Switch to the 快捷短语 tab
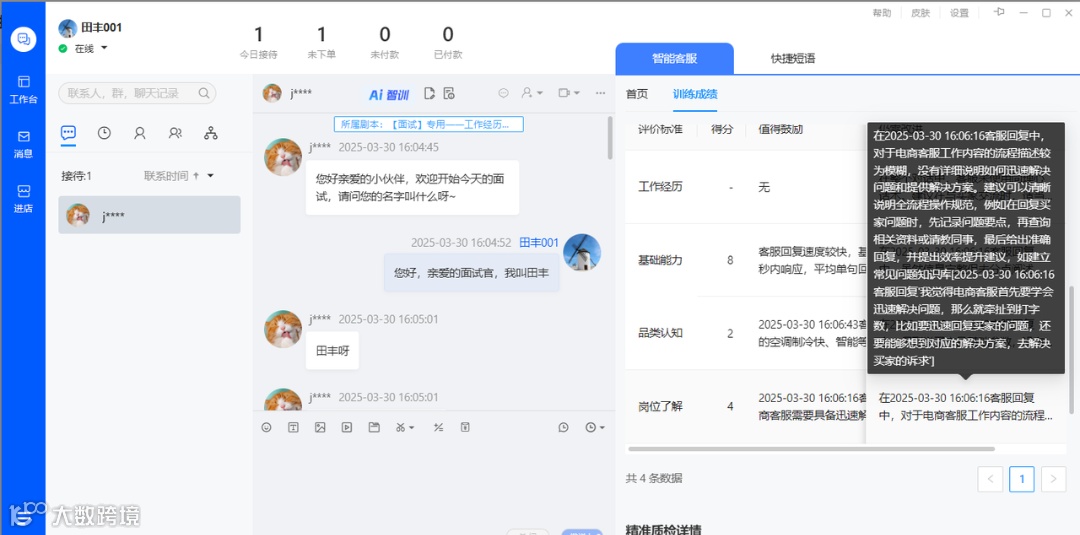This screenshot has height=535, width=1080. [x=793, y=59]
